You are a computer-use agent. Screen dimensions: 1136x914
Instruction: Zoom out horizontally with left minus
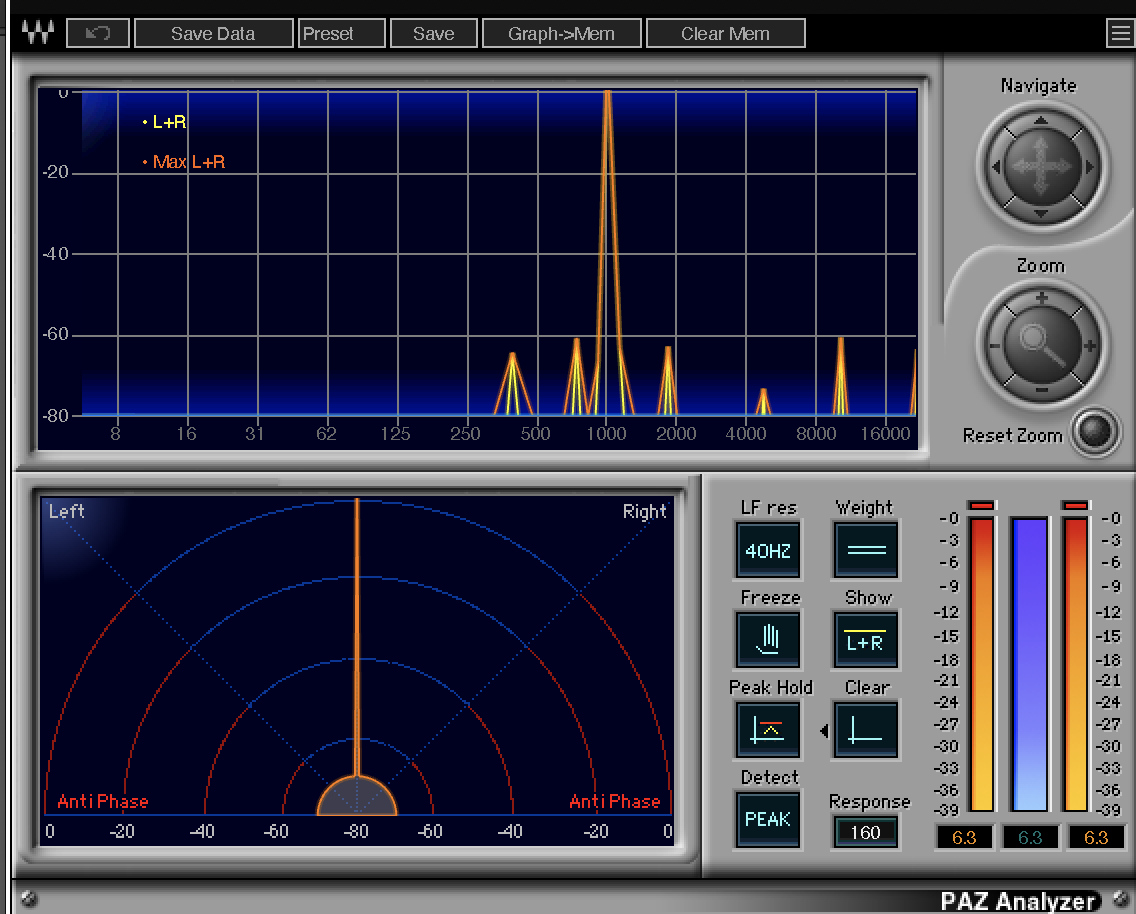click(x=994, y=346)
